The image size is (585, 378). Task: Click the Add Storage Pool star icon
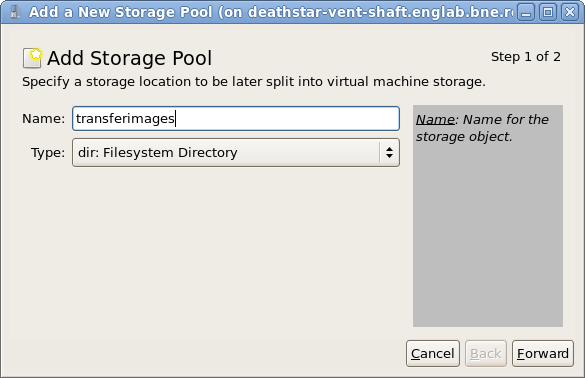pos(32,58)
